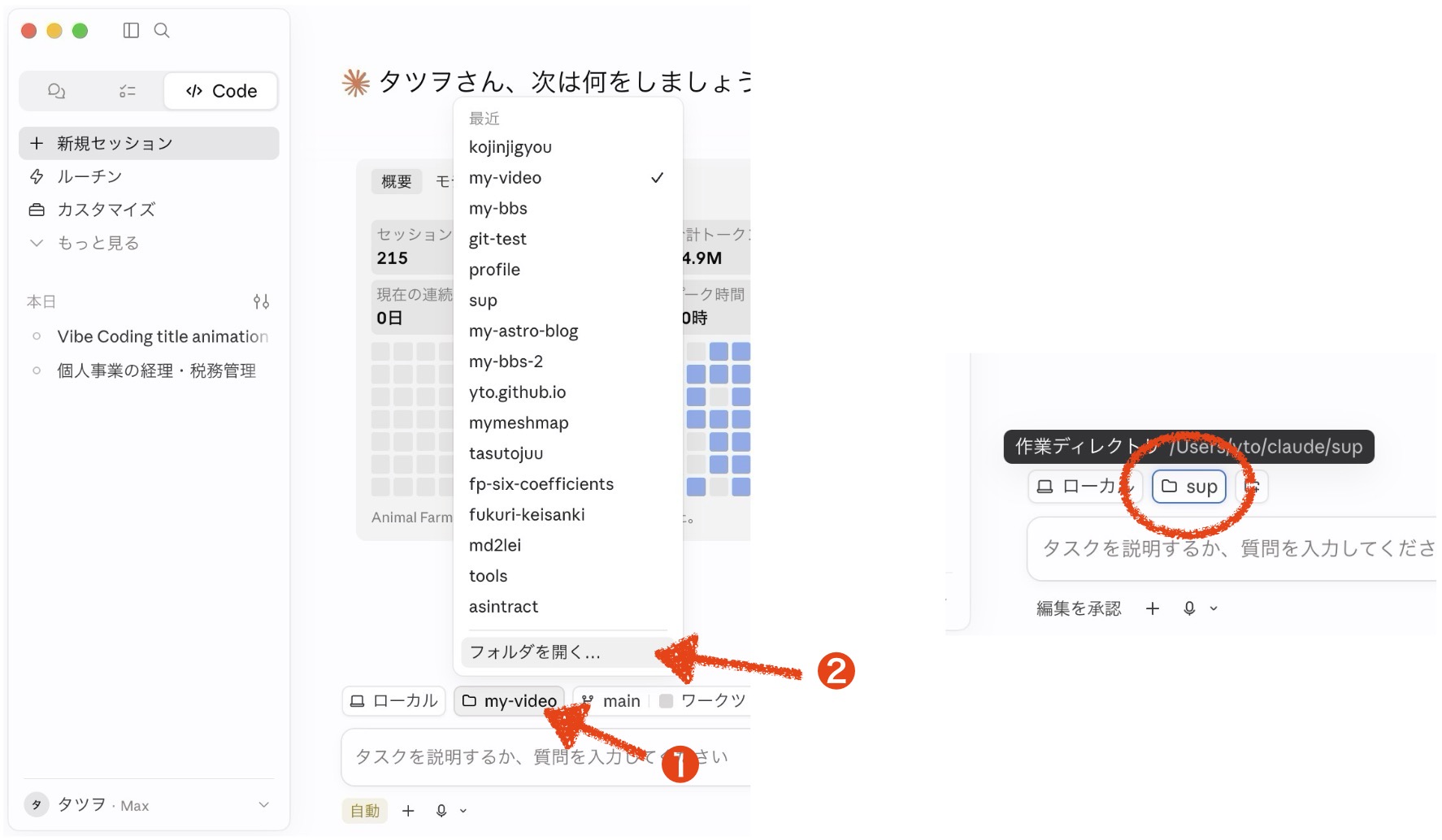Image resolution: width=1442 pixels, height=840 pixels.
Task: Toggle the ワークツ worktree checkbox
Action: pyautogui.click(x=666, y=701)
